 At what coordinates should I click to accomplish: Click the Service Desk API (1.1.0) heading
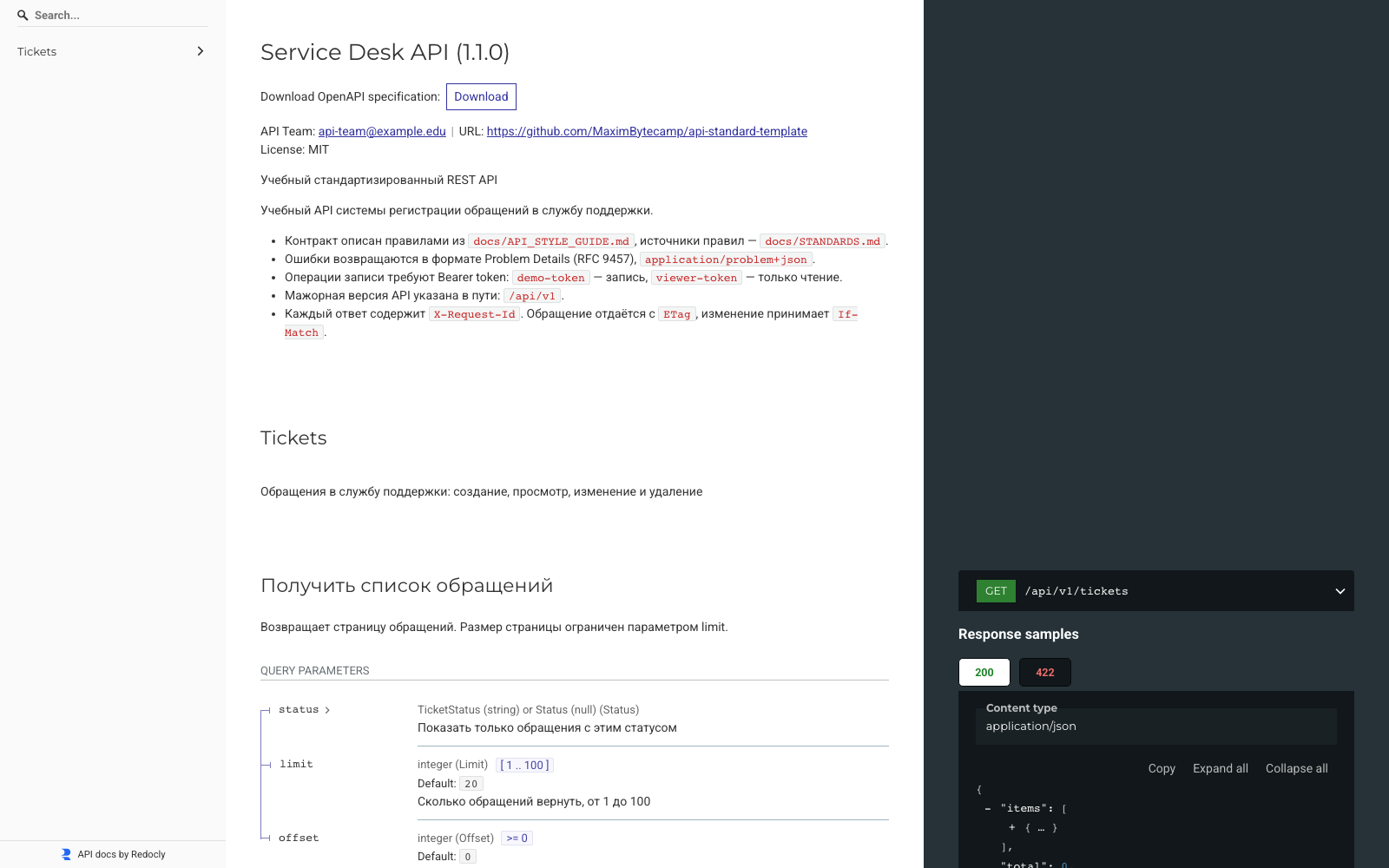coord(385,52)
